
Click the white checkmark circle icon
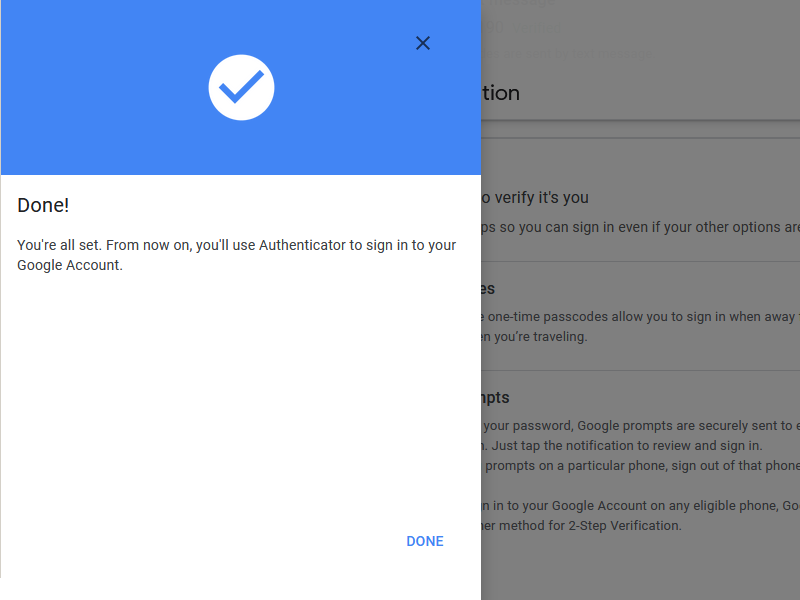tap(241, 88)
